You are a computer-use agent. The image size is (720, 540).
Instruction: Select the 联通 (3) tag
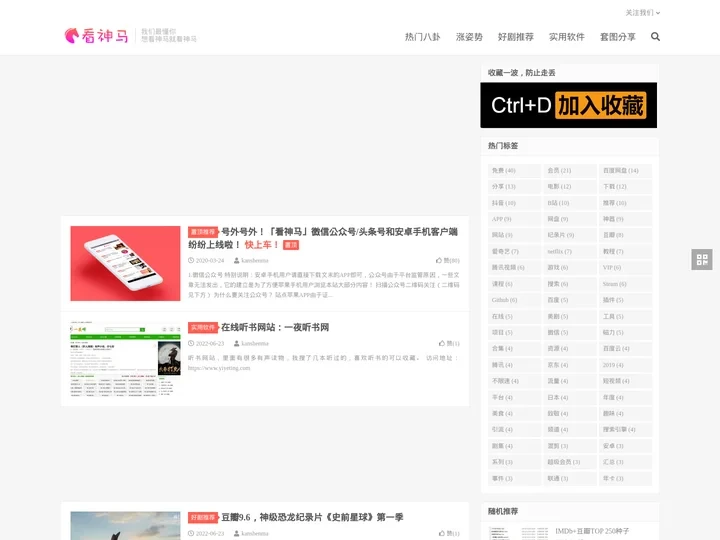570,478
